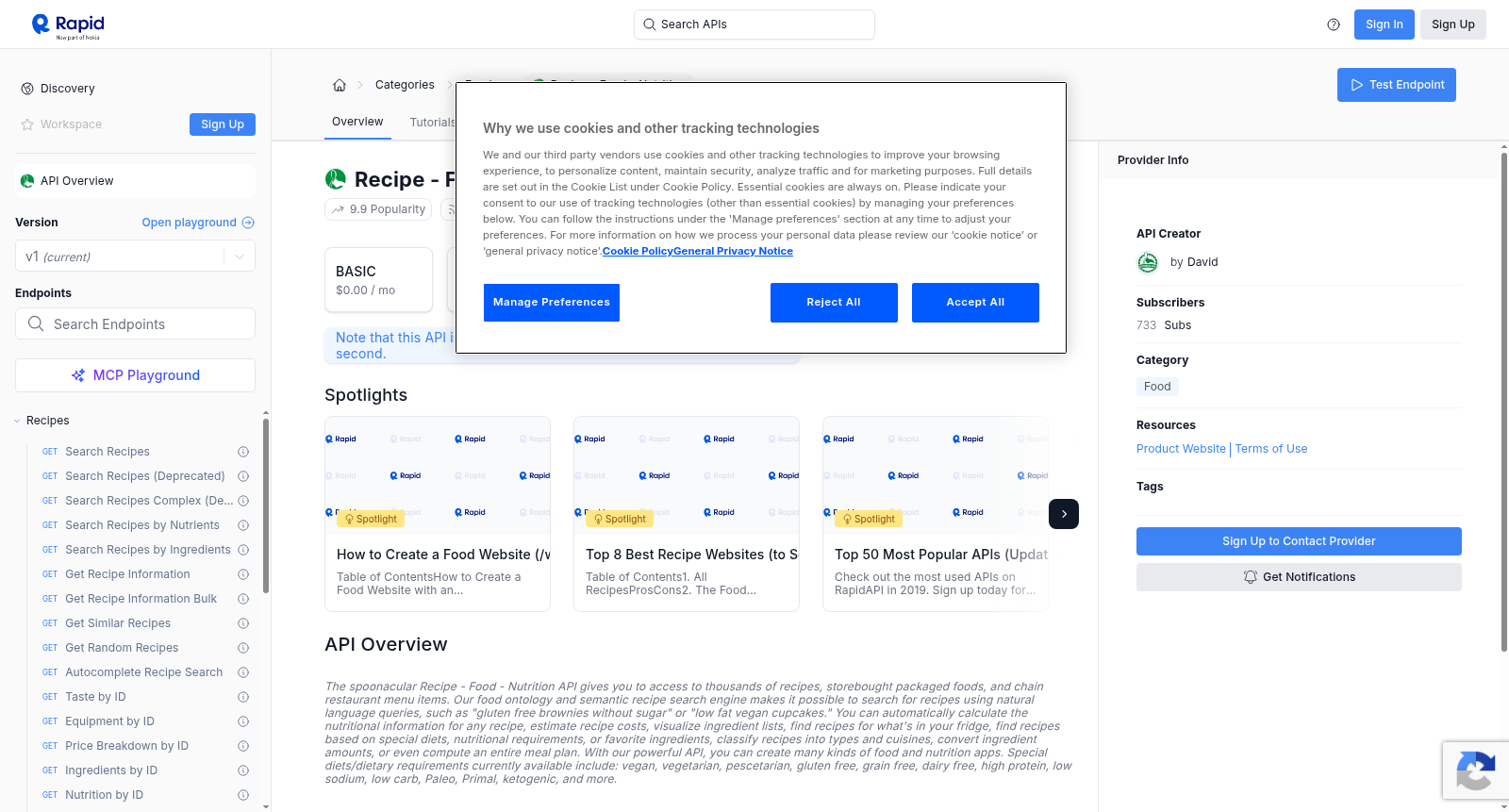The height and width of the screenshot is (812, 1509).
Task: Click the Search Endpoints field
Action: [135, 323]
